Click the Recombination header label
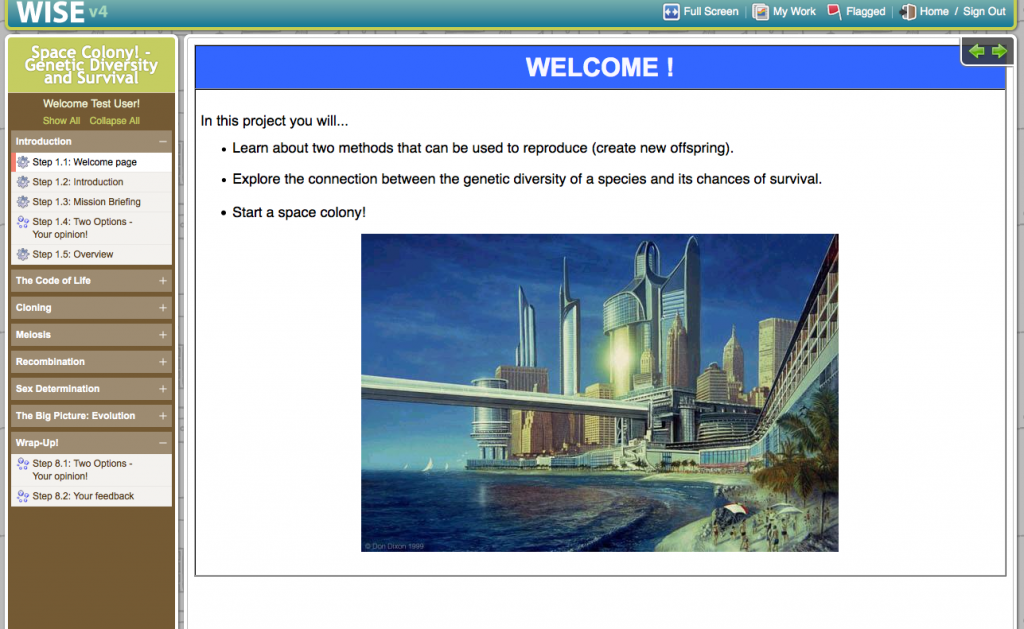The width and height of the screenshot is (1024, 629). click(x=50, y=362)
